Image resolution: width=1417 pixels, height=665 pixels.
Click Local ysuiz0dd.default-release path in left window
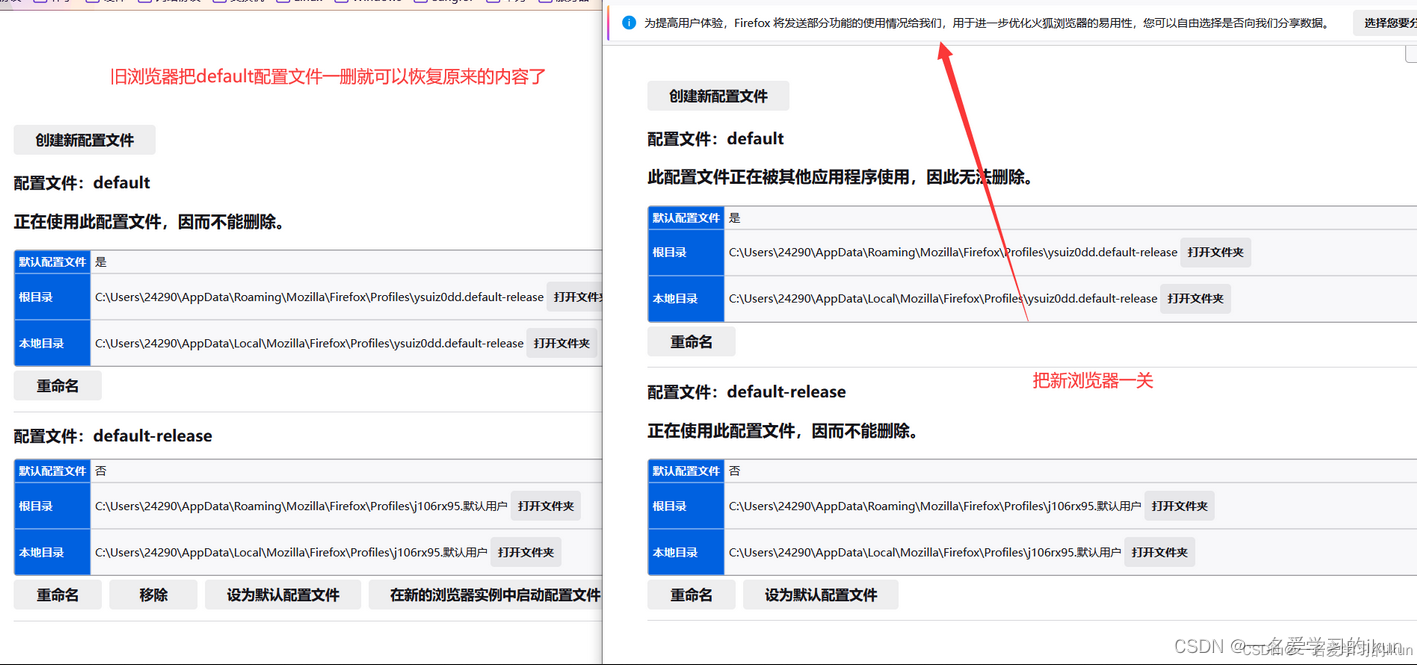point(309,343)
